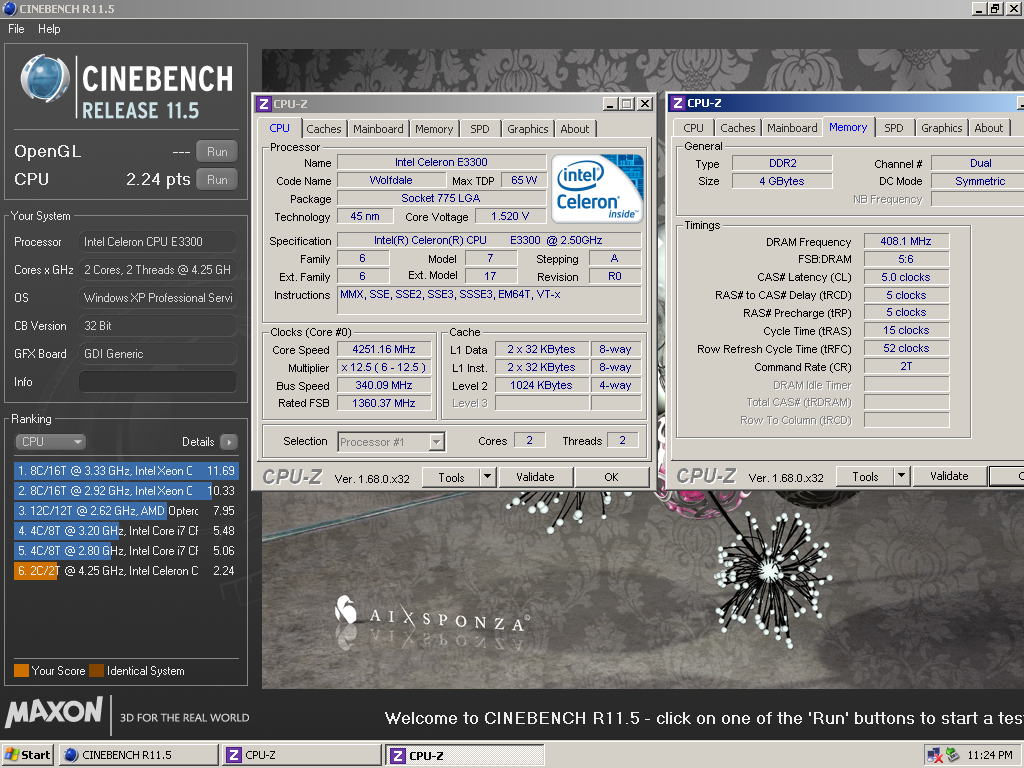Click the Bus Speed value 340.09 MHz
The image size is (1024, 768).
(384, 385)
